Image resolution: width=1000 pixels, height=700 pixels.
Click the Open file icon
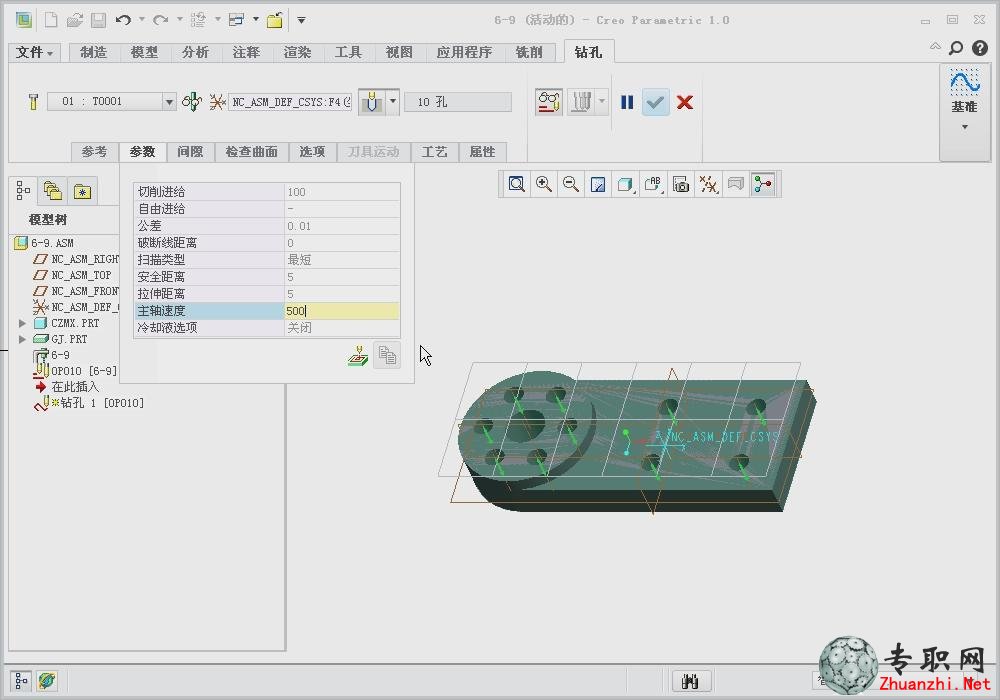click(75, 20)
